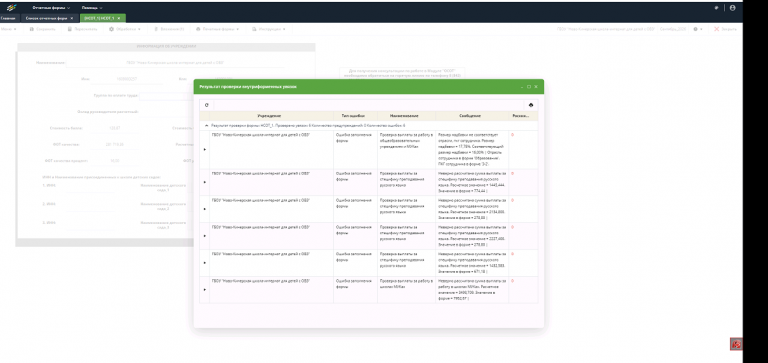Screen dimensions: 768x363
Task: Click Сохранить in the form toolbar
Action: pos(43,29)
